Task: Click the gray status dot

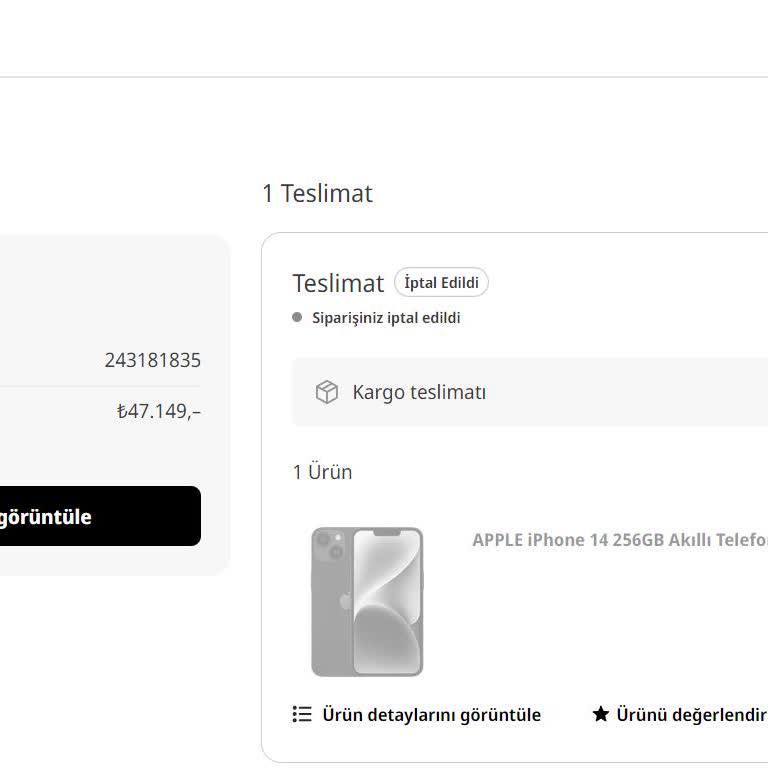Action: pyautogui.click(x=297, y=318)
